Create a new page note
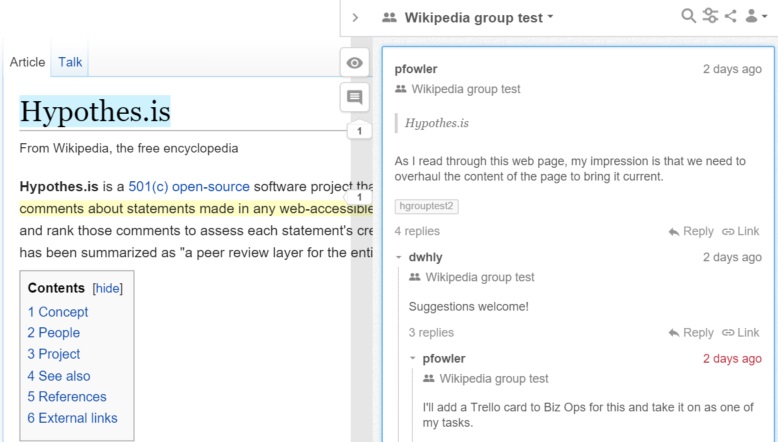 point(354,97)
